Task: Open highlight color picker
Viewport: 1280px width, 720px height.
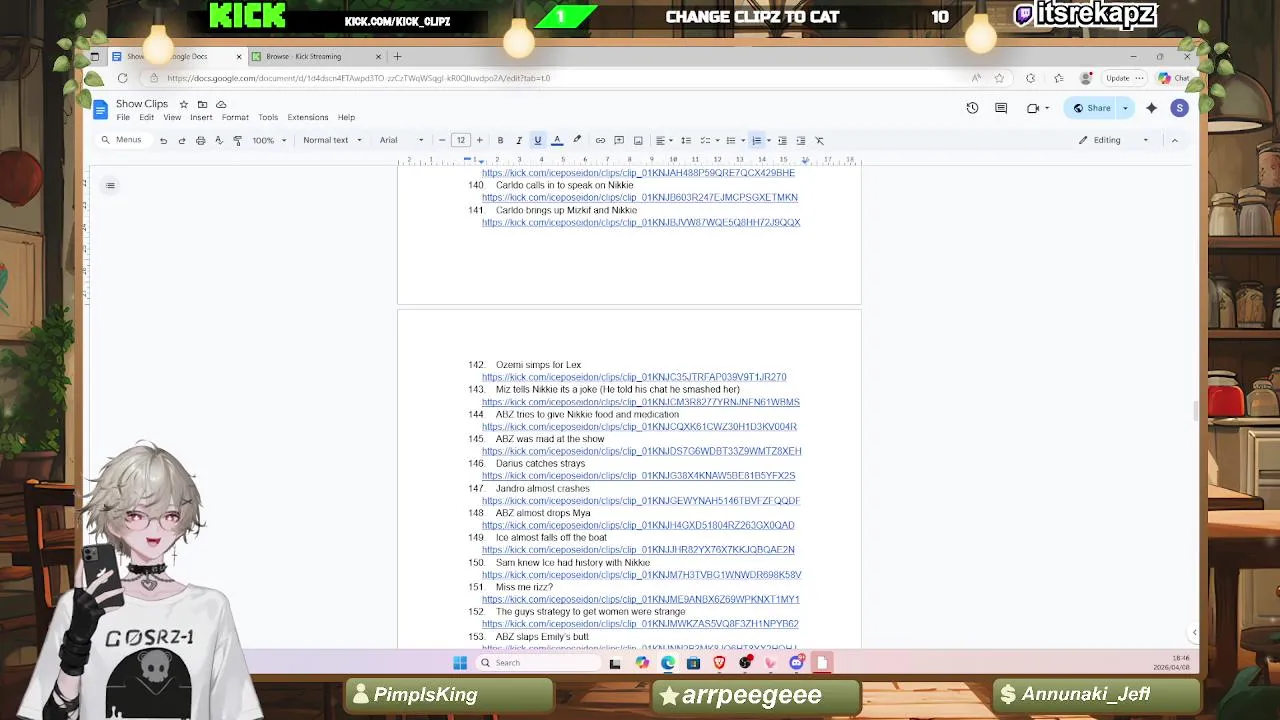Action: [x=577, y=140]
